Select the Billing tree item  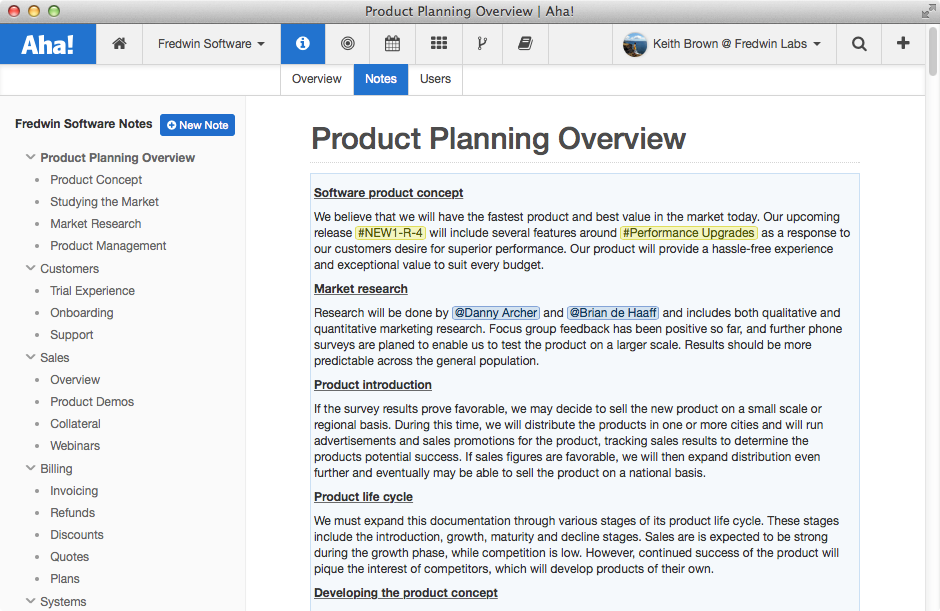56,468
